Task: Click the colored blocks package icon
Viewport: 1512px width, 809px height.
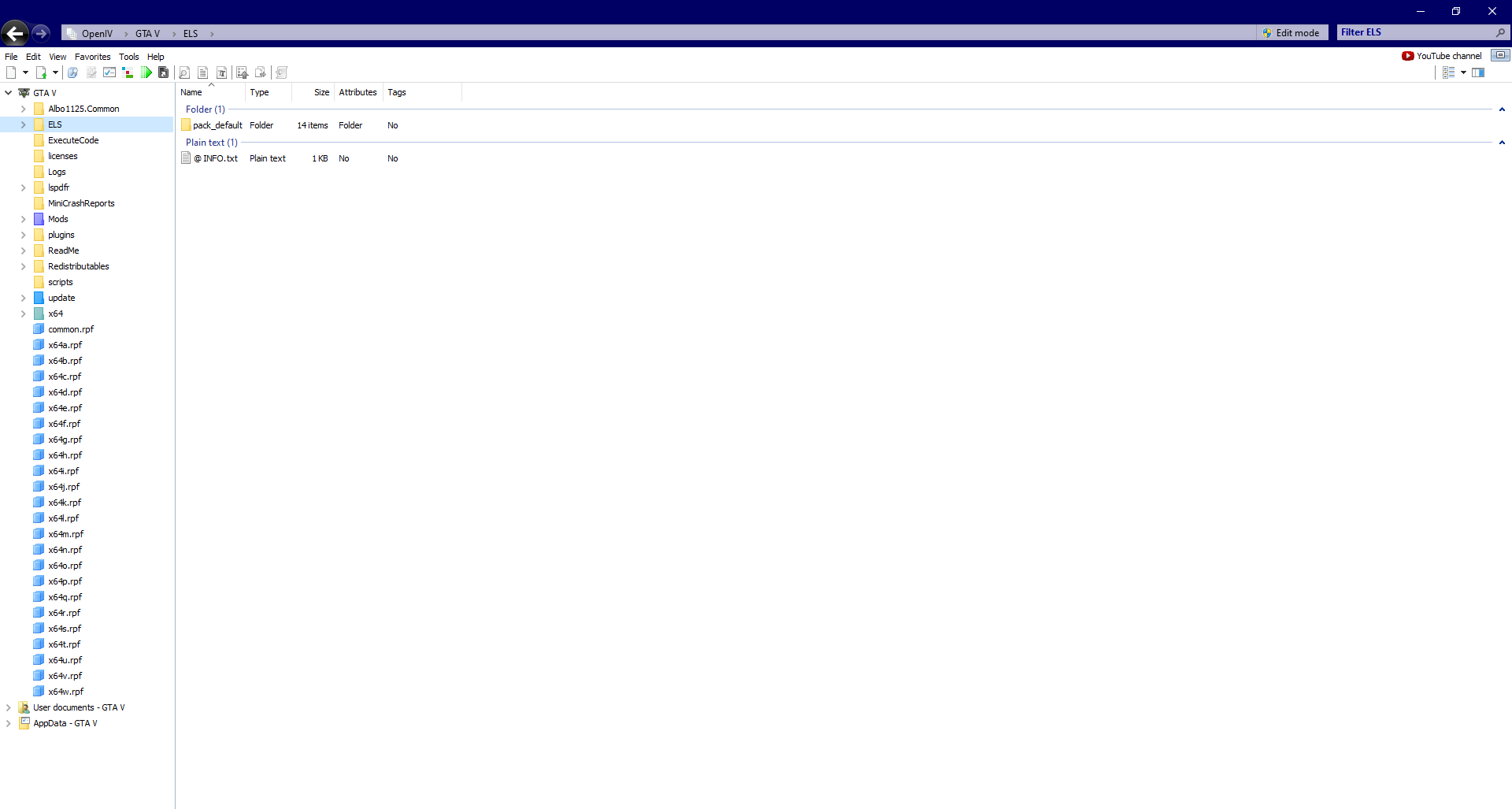Action: (x=128, y=72)
